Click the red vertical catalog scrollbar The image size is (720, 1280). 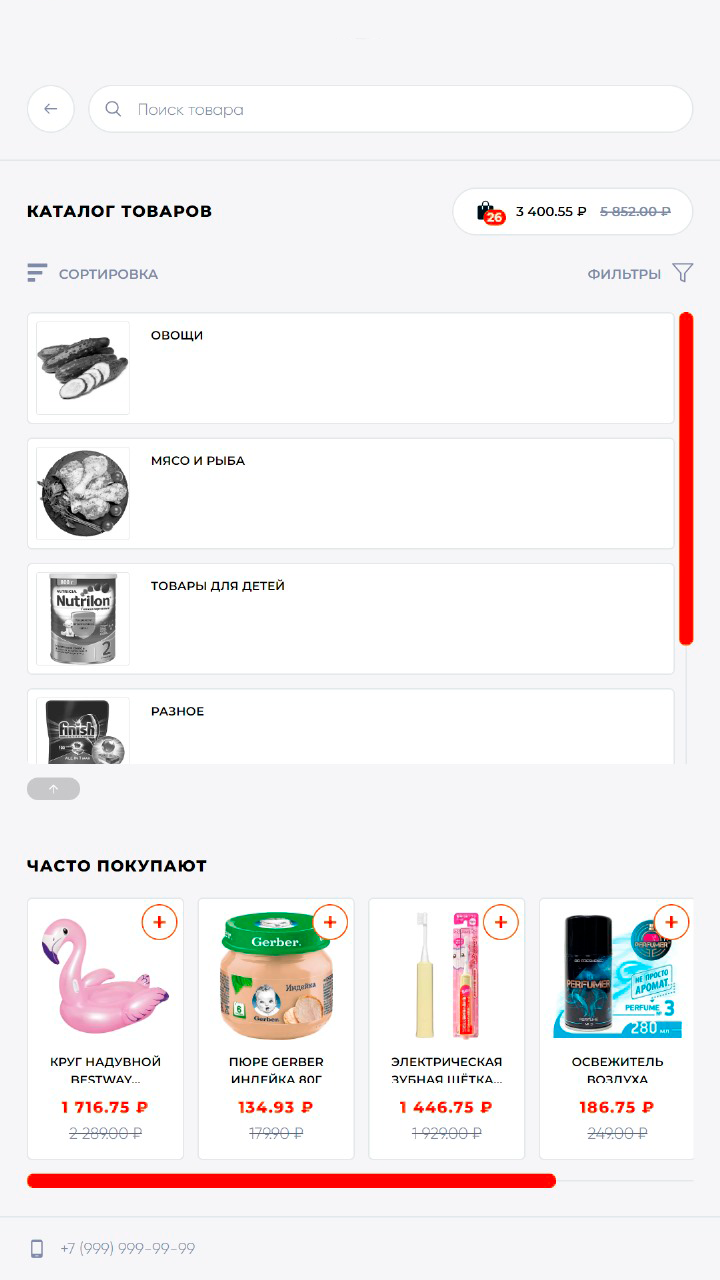[x=686, y=478]
